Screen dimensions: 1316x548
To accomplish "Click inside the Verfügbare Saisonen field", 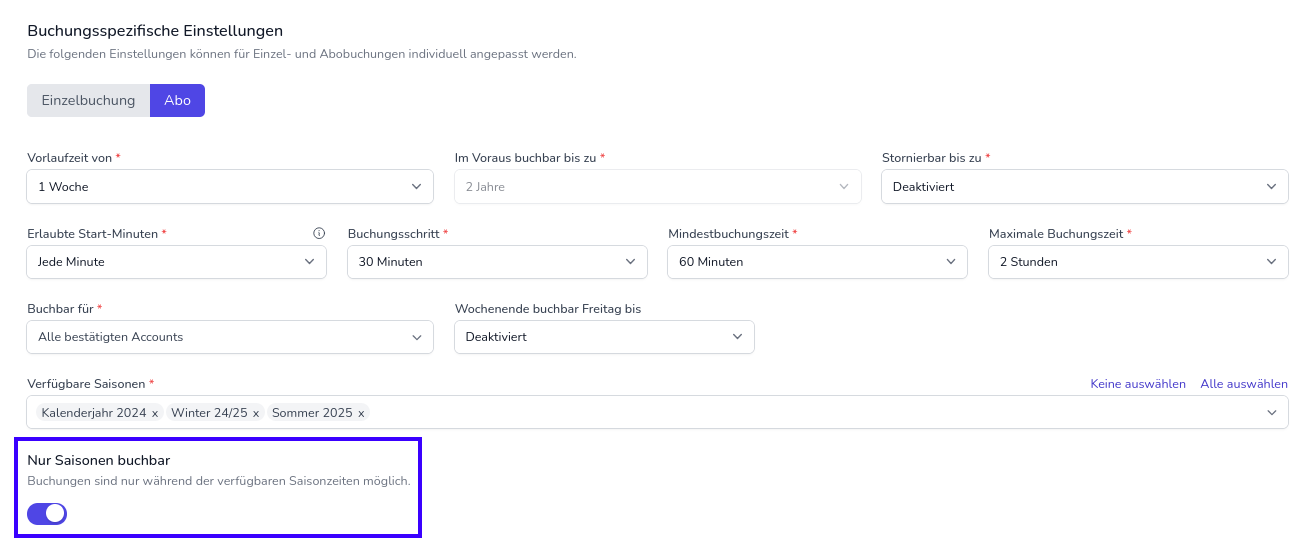I will coord(800,413).
